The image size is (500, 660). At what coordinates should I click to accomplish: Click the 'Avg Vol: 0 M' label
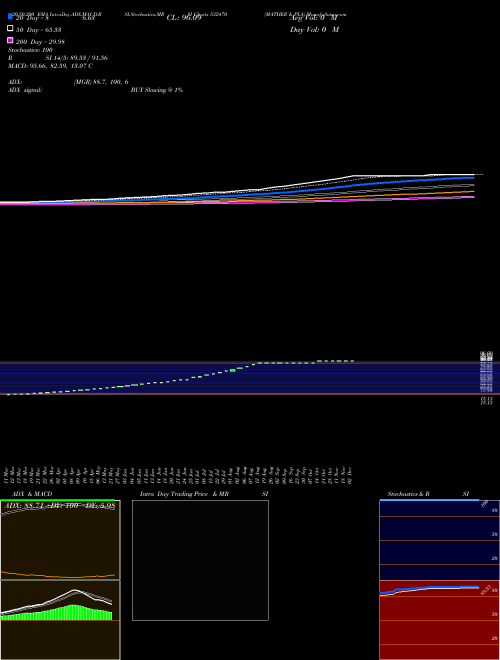[x=314, y=18]
